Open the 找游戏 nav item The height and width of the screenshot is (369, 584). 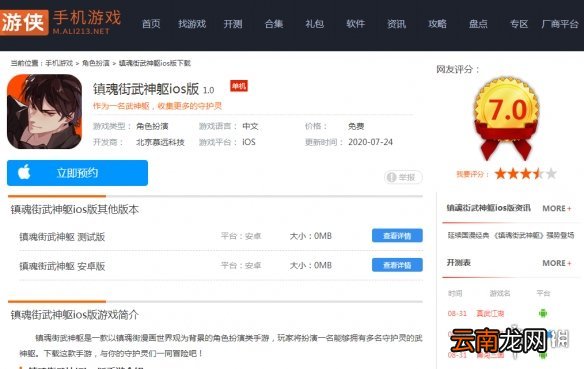[x=192, y=24]
